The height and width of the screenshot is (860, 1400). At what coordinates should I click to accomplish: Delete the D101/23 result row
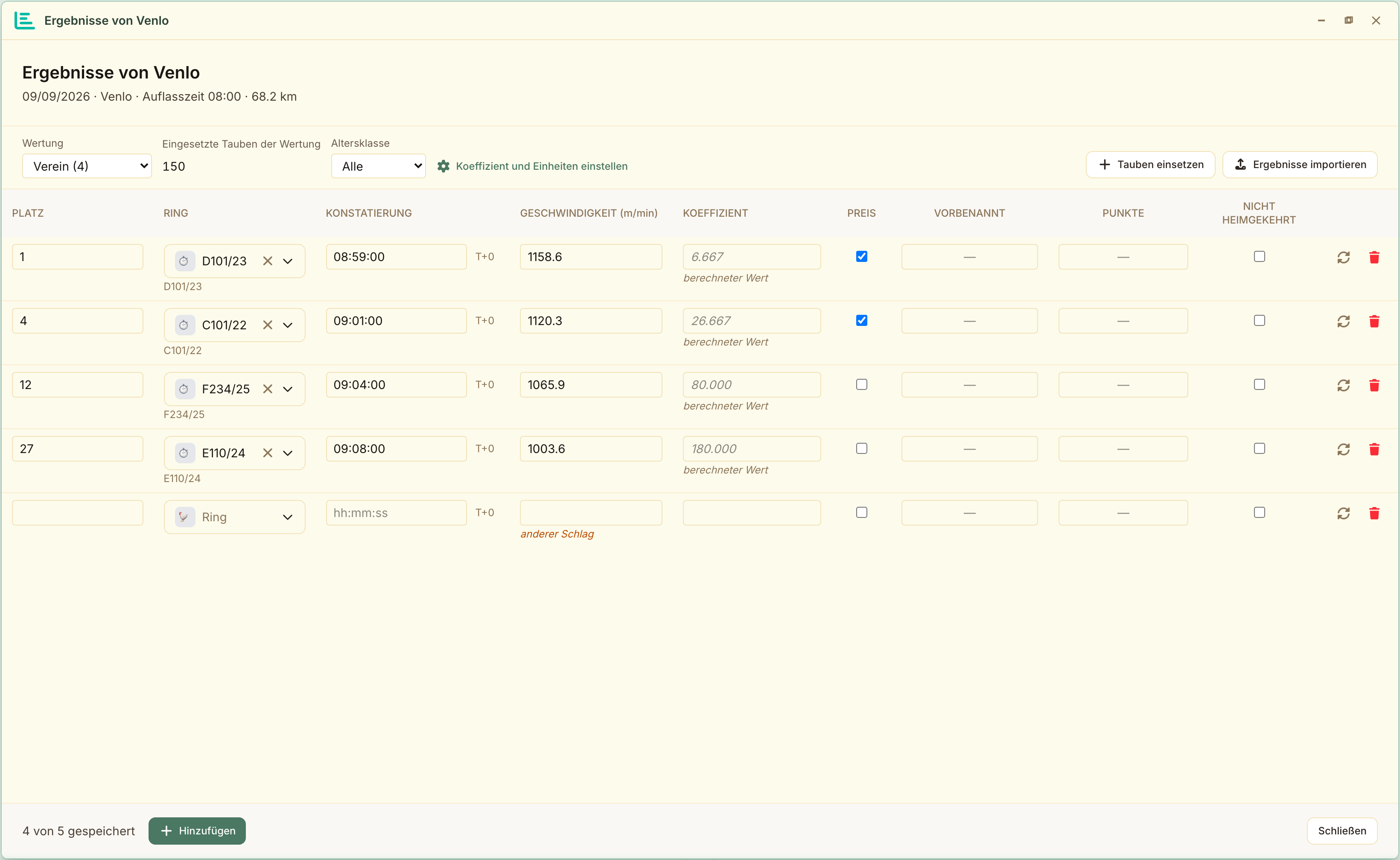(x=1374, y=257)
